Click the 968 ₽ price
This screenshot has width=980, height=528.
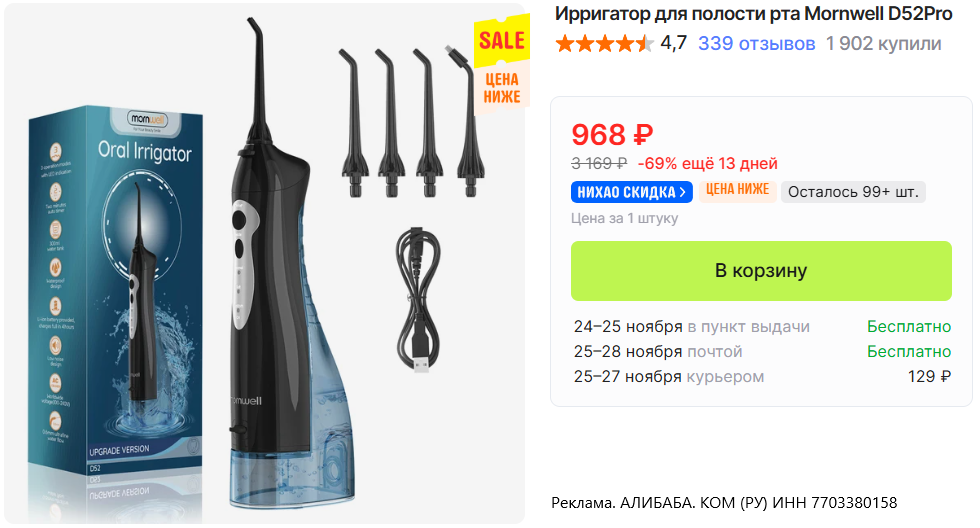[x=612, y=134]
